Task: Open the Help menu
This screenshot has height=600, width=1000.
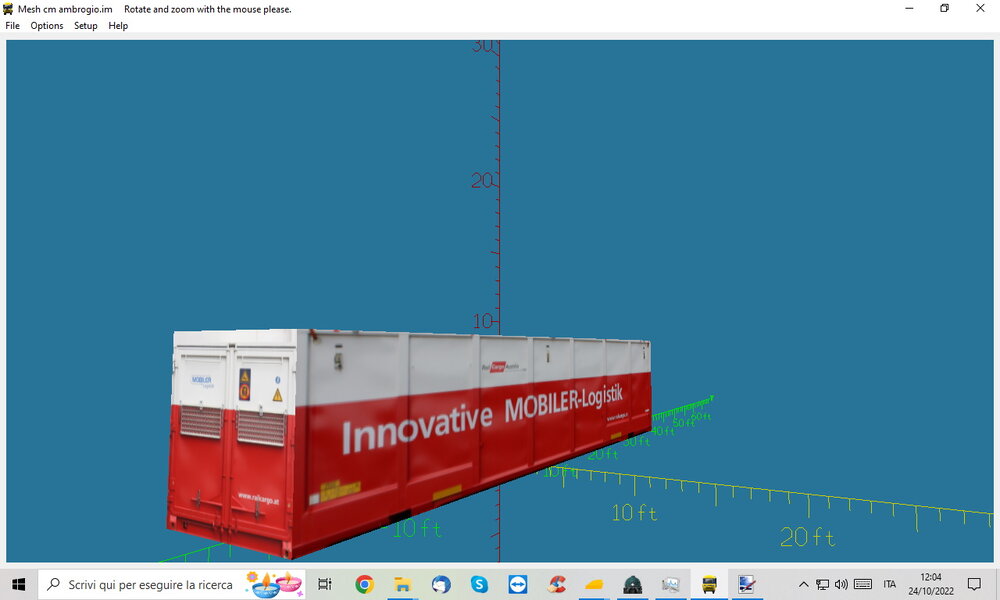Action: [x=118, y=26]
